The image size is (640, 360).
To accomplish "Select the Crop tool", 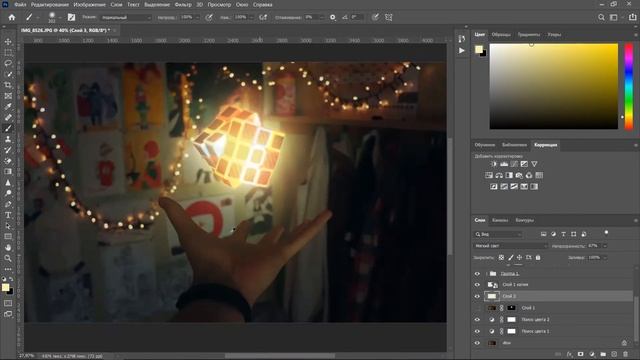I will 8,85.
